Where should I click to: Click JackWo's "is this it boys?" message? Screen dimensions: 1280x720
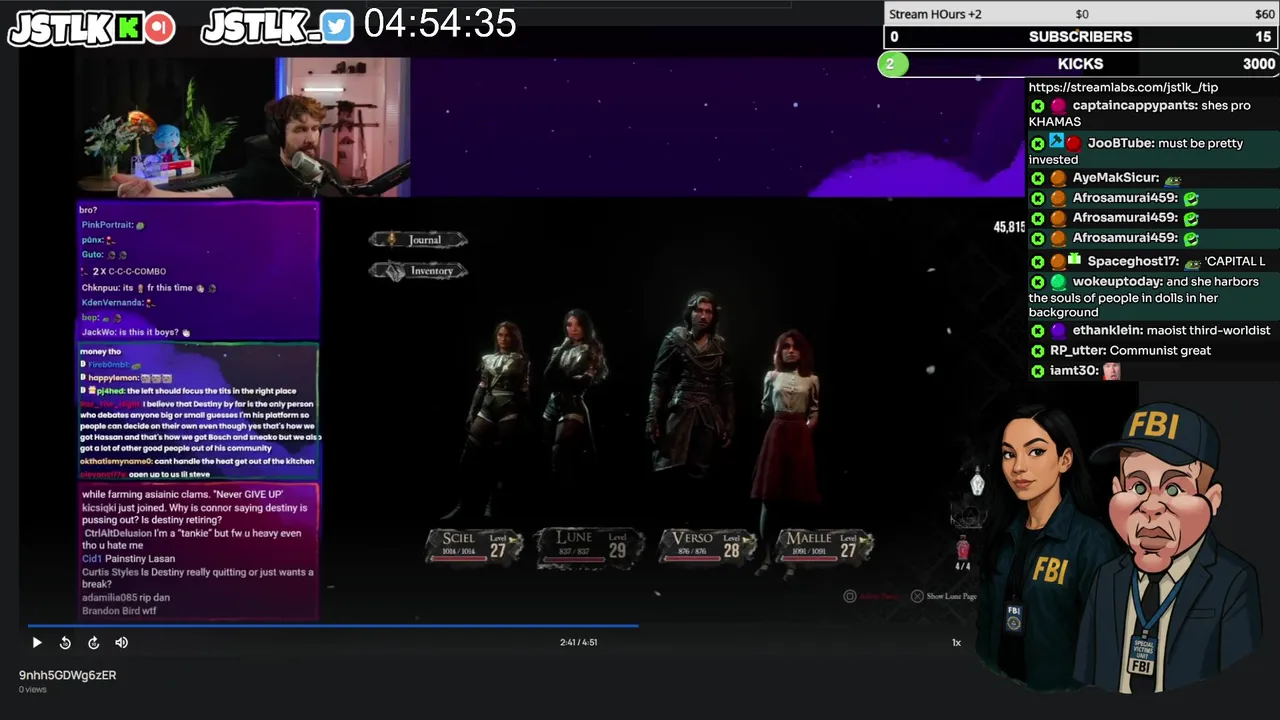tap(136, 332)
